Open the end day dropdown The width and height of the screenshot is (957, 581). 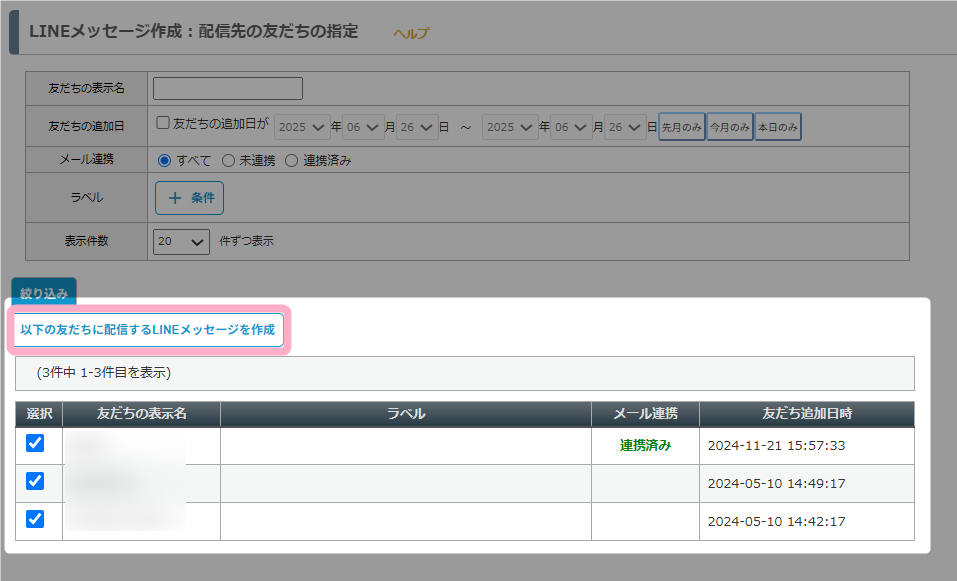[625, 127]
